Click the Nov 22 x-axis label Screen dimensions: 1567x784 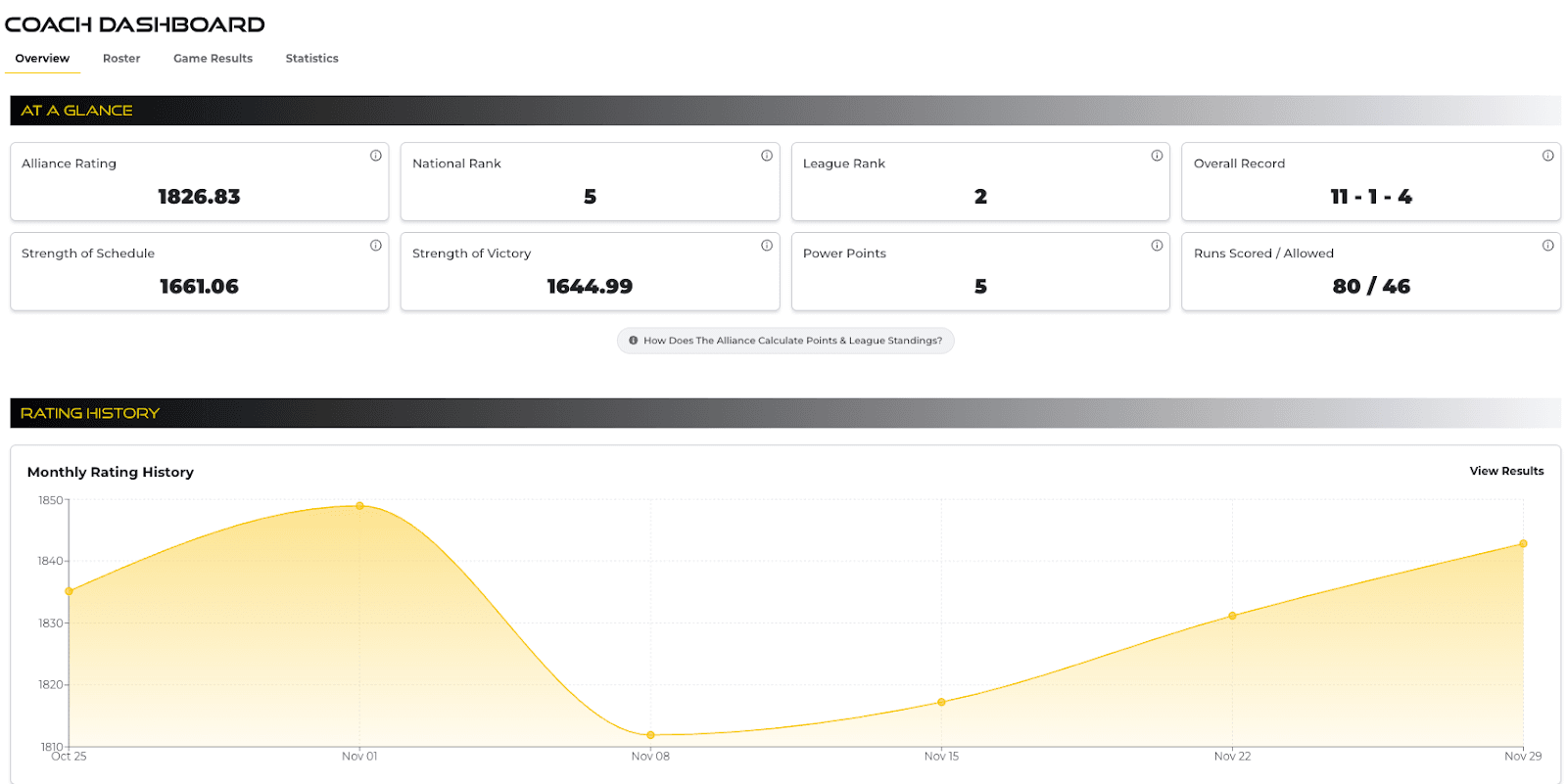click(x=1232, y=756)
